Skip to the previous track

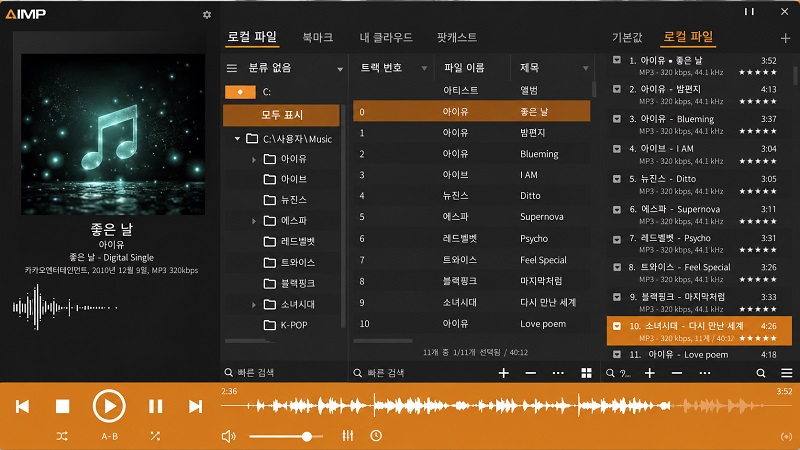click(x=22, y=407)
